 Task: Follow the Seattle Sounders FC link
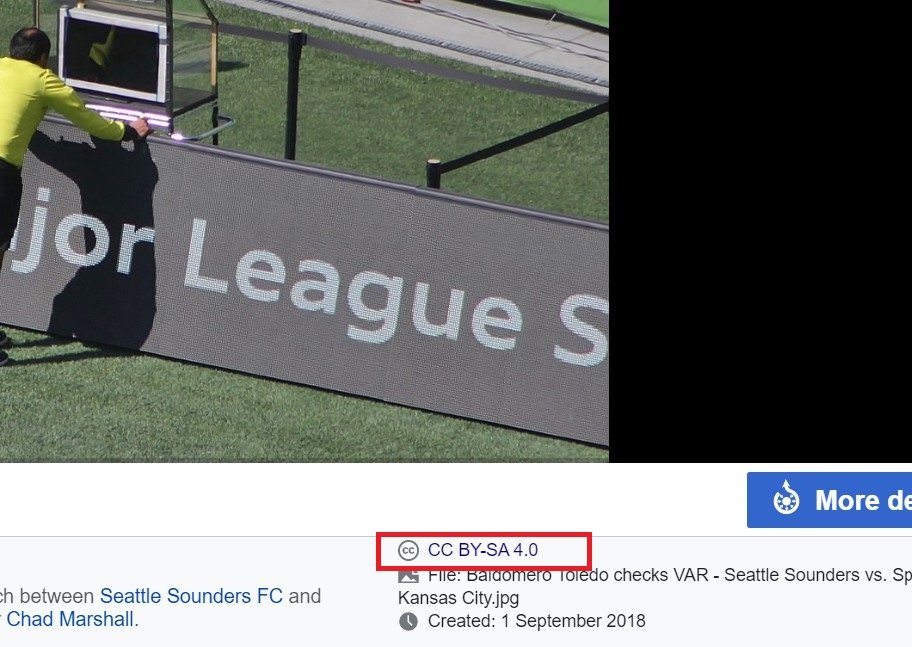point(191,596)
